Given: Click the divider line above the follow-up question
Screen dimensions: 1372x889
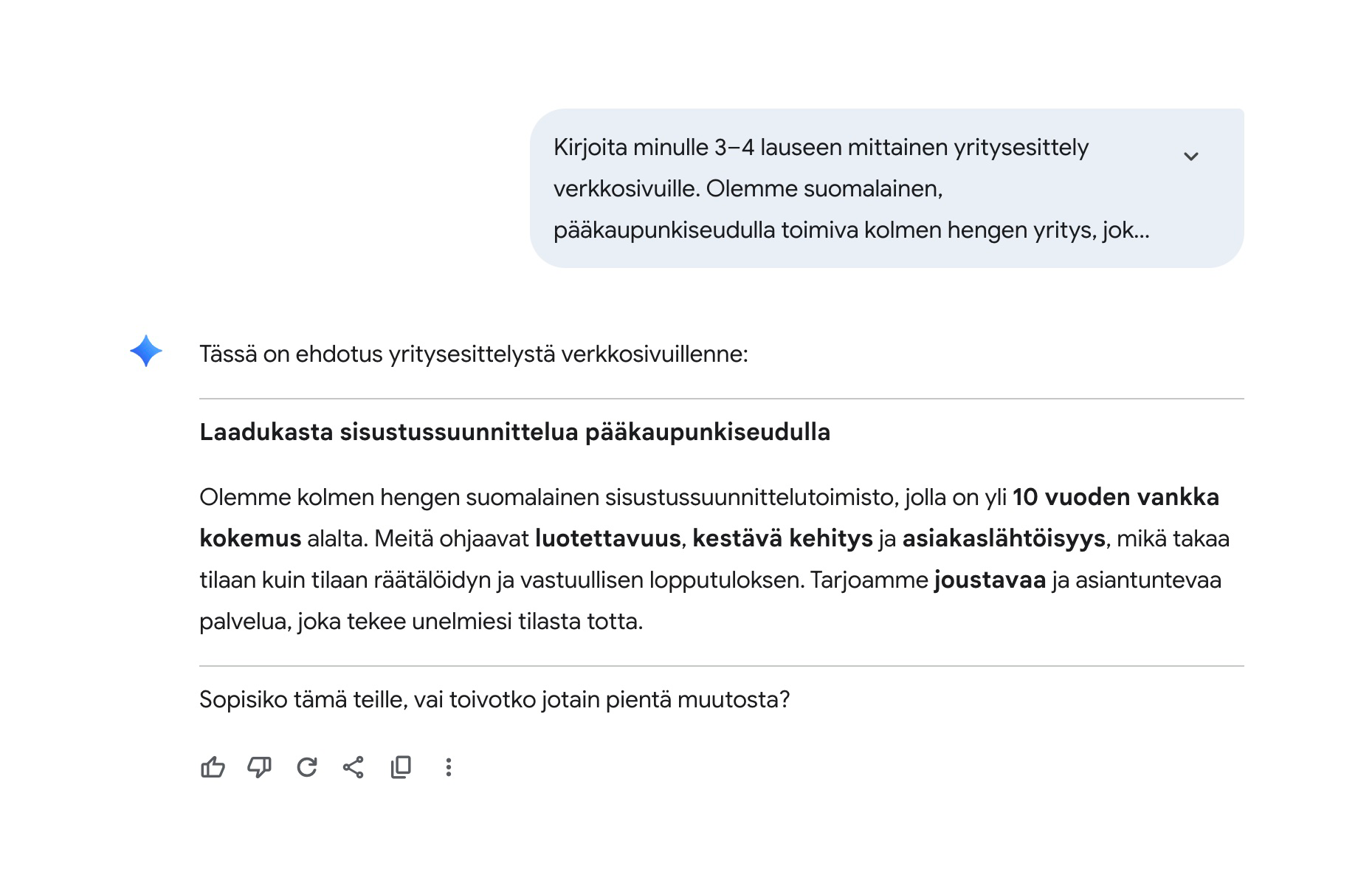Looking at the screenshot, I should [x=721, y=666].
